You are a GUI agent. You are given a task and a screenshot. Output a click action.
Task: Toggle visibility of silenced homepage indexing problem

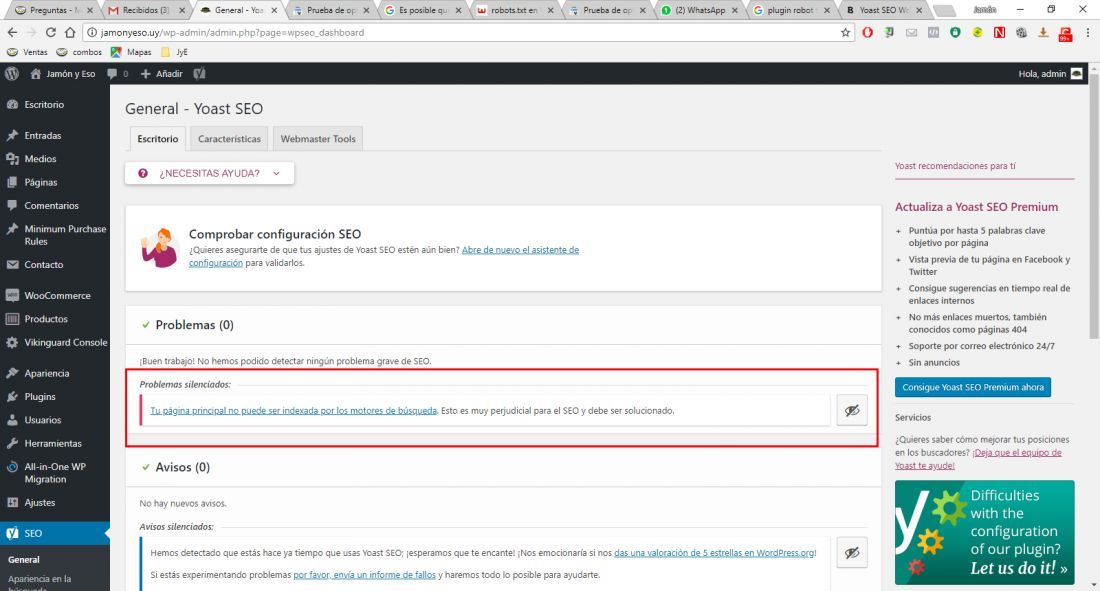tap(852, 411)
